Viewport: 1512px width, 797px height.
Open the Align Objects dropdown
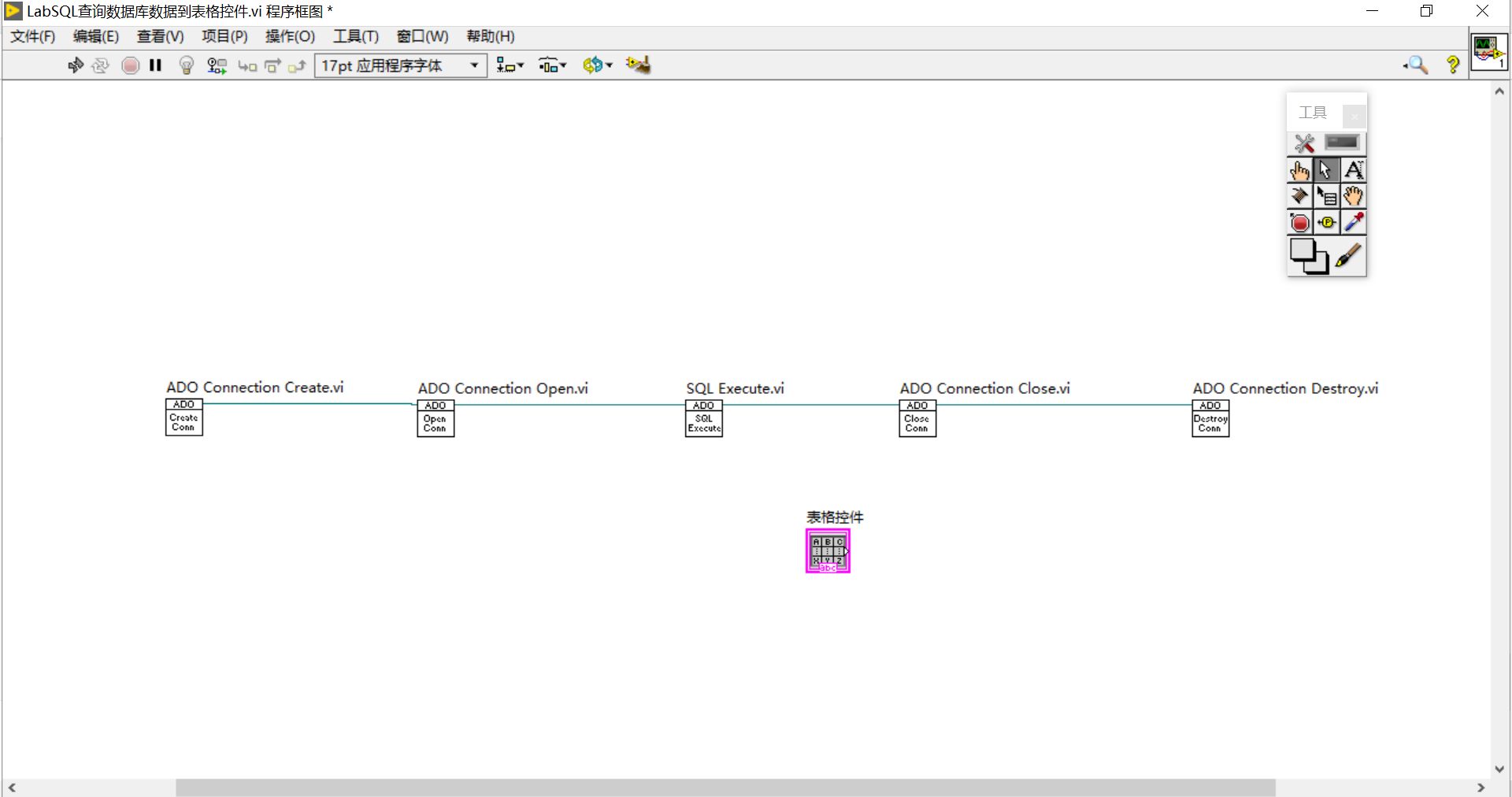[x=510, y=65]
